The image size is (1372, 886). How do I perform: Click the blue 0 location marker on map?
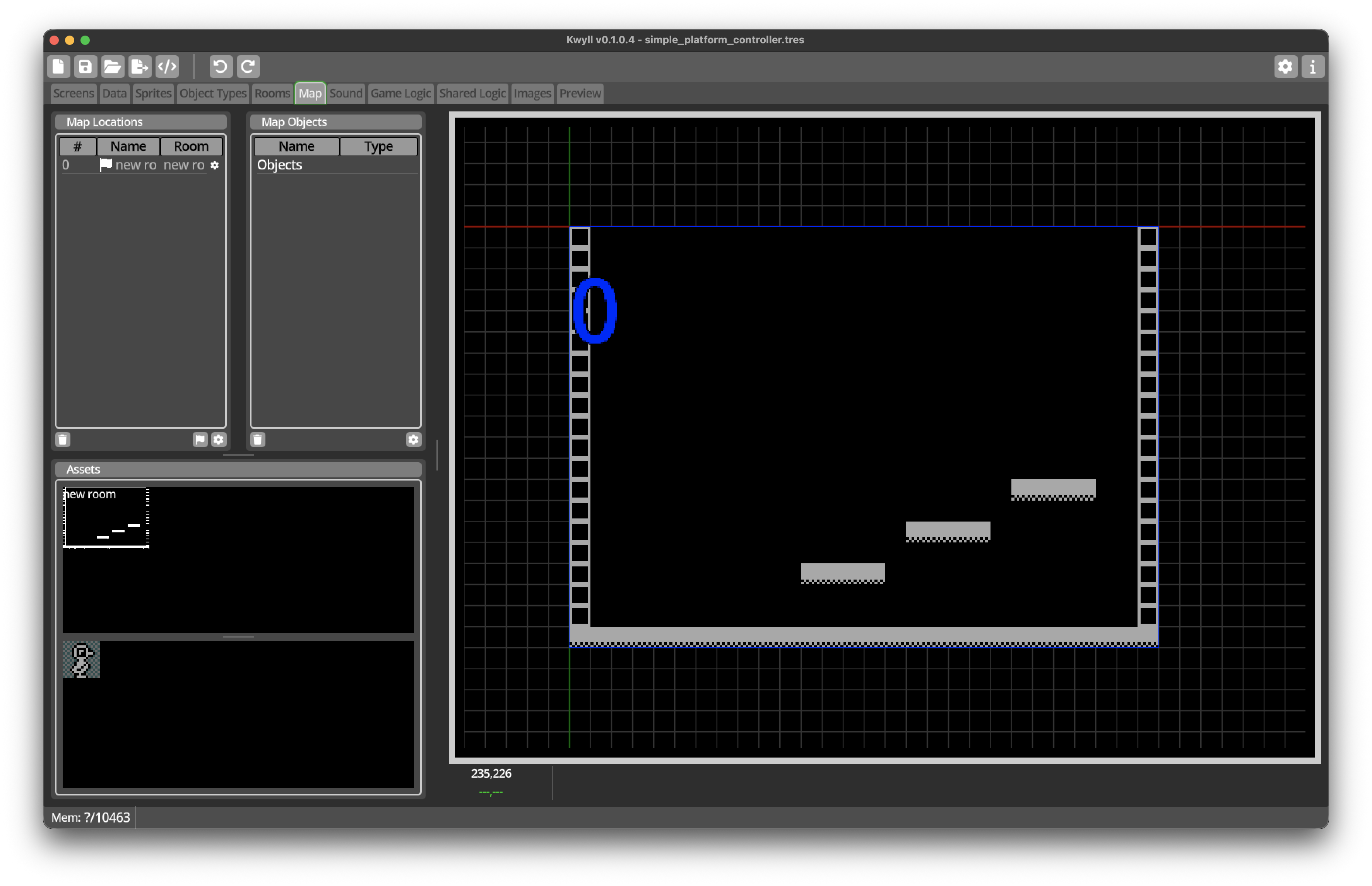tap(595, 311)
